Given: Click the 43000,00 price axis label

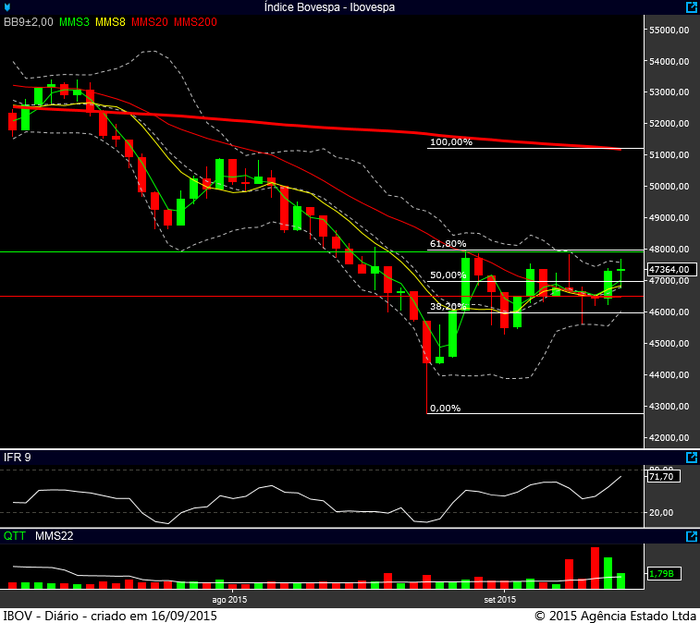Looking at the screenshot, I should (669, 406).
